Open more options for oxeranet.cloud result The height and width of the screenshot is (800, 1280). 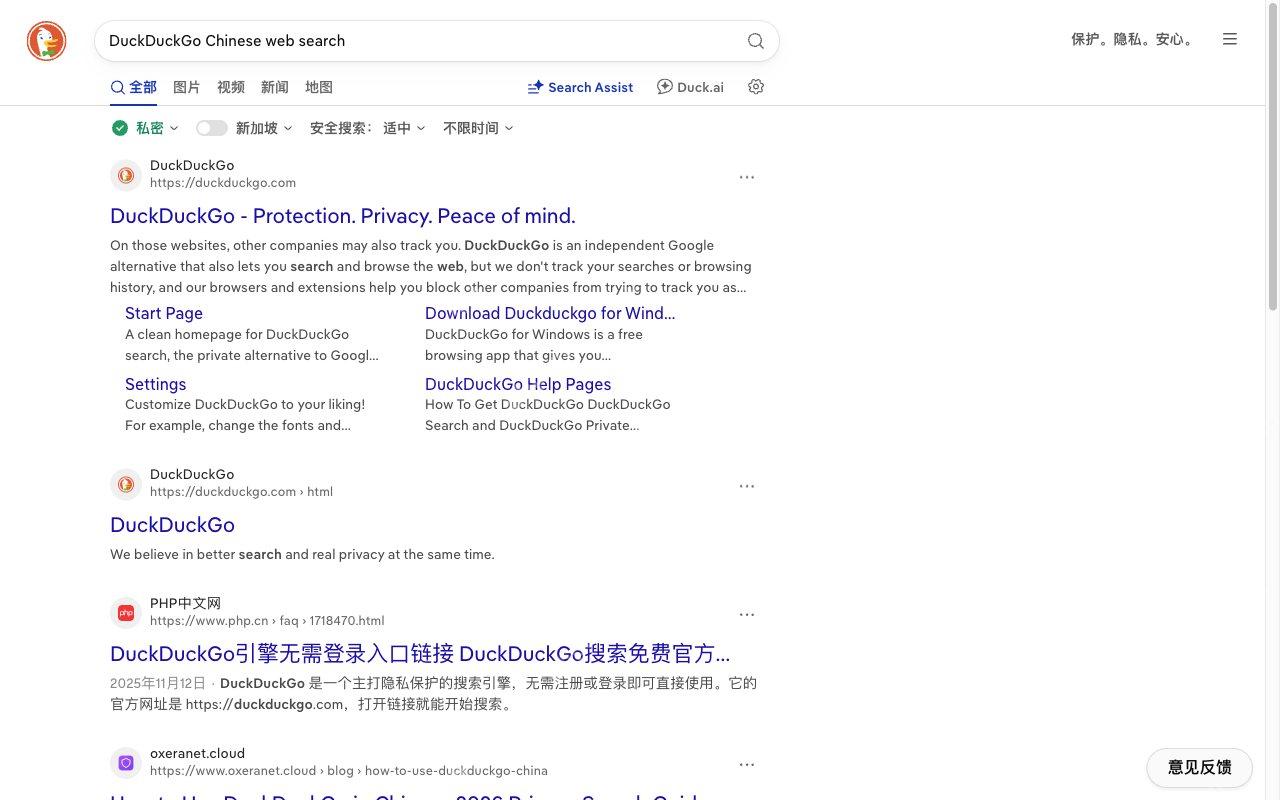click(747, 765)
